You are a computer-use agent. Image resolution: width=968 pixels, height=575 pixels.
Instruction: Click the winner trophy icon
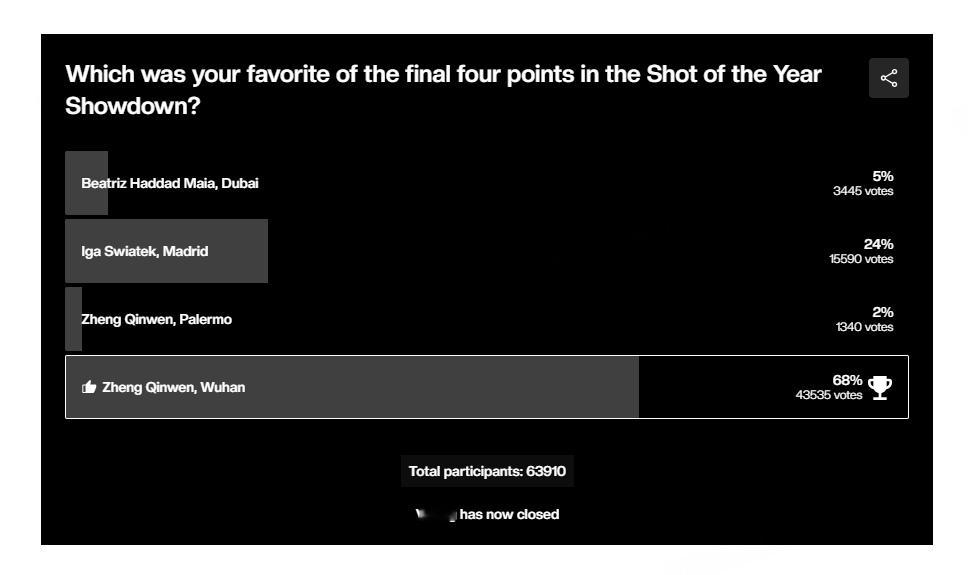(880, 388)
